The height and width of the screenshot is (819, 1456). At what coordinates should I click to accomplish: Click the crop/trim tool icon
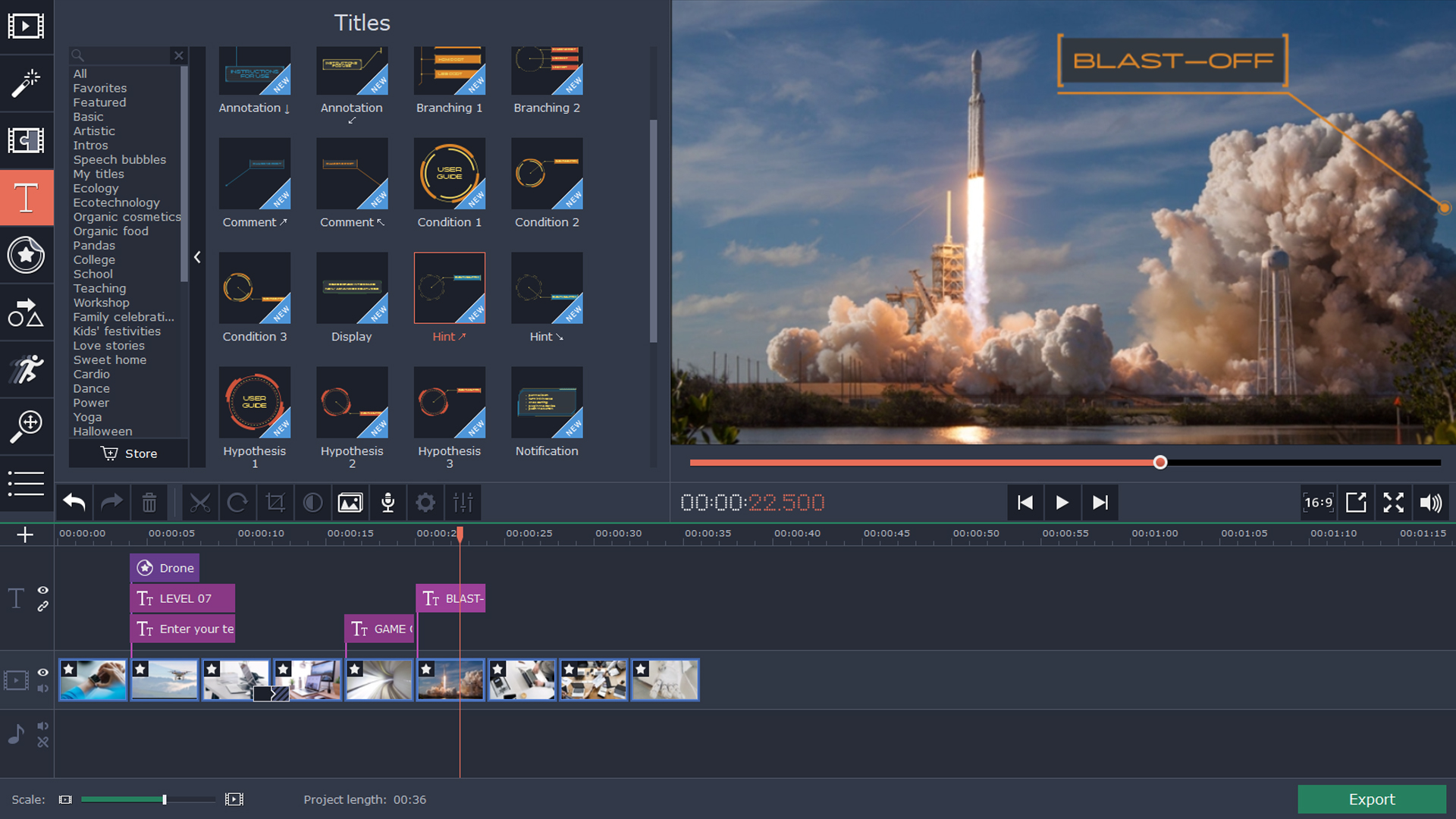coord(275,503)
